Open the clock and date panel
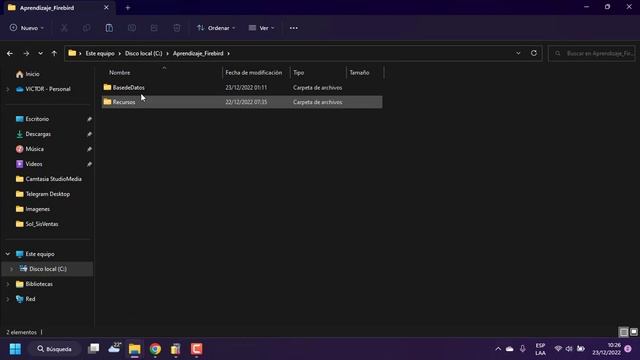The width and height of the screenshot is (640, 360). (x=607, y=349)
